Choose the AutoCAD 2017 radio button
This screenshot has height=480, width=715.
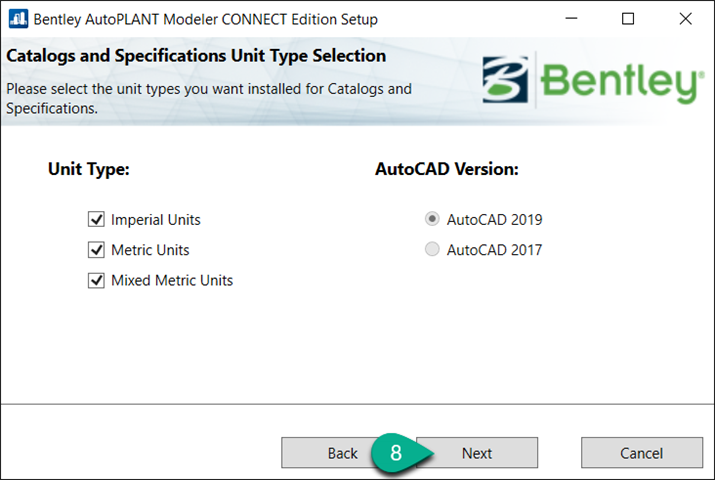[x=432, y=250]
